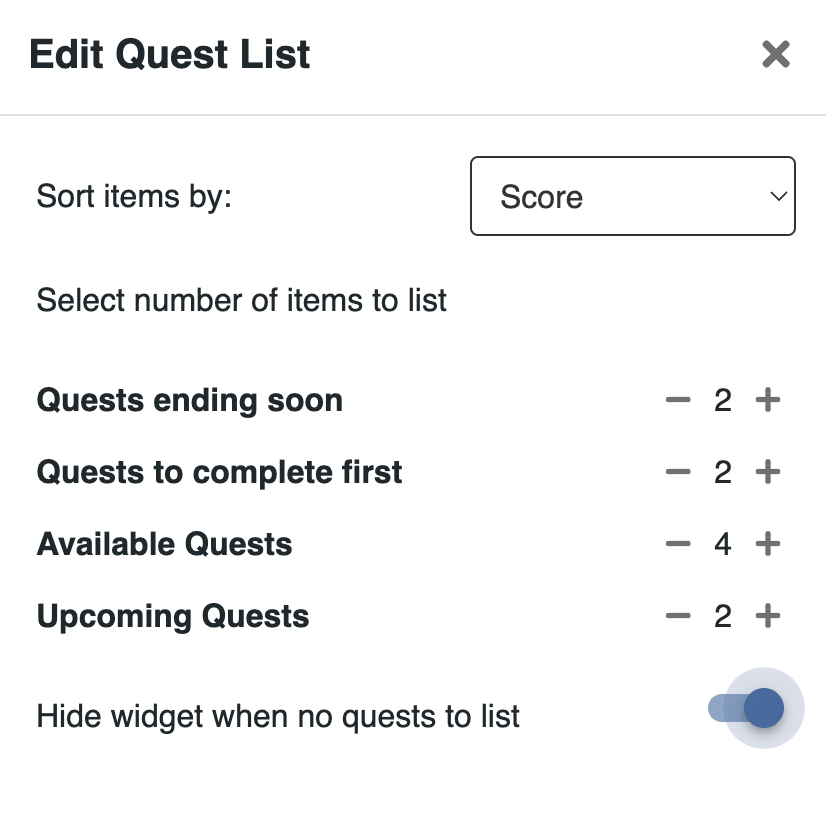Screen dimensions: 826x816
Task: Decrease the Quests ending soon count
Action: (678, 401)
